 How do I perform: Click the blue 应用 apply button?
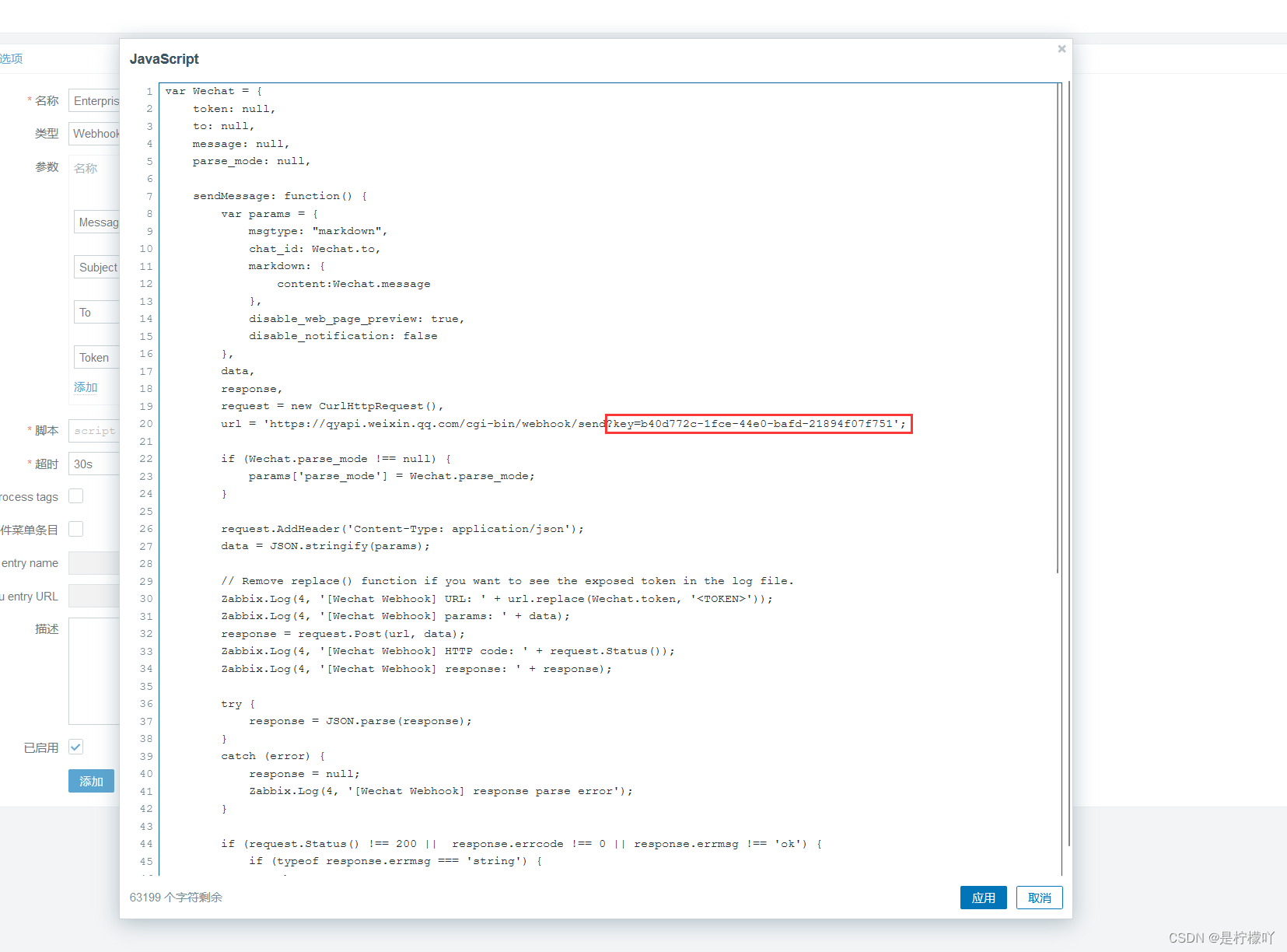click(984, 898)
